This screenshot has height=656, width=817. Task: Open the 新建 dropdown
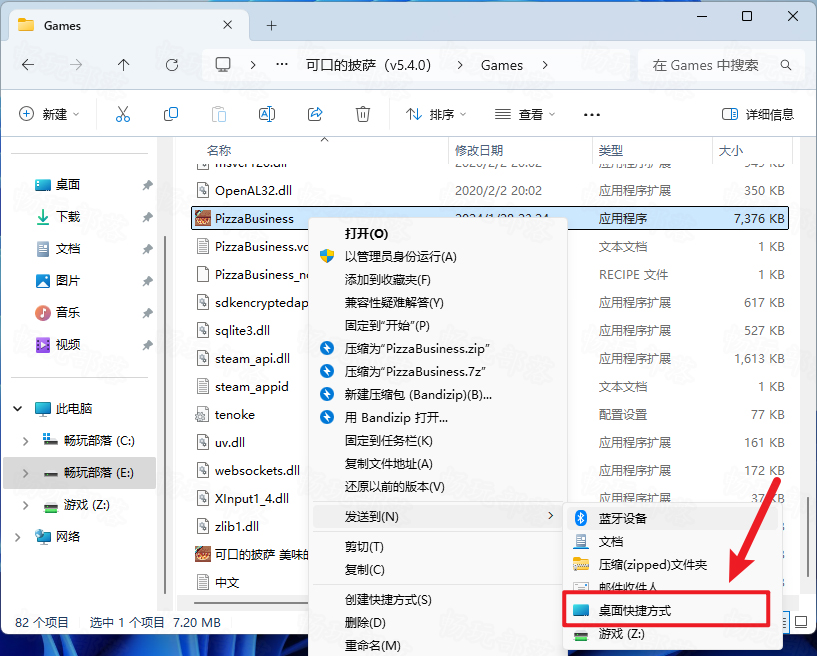49,114
